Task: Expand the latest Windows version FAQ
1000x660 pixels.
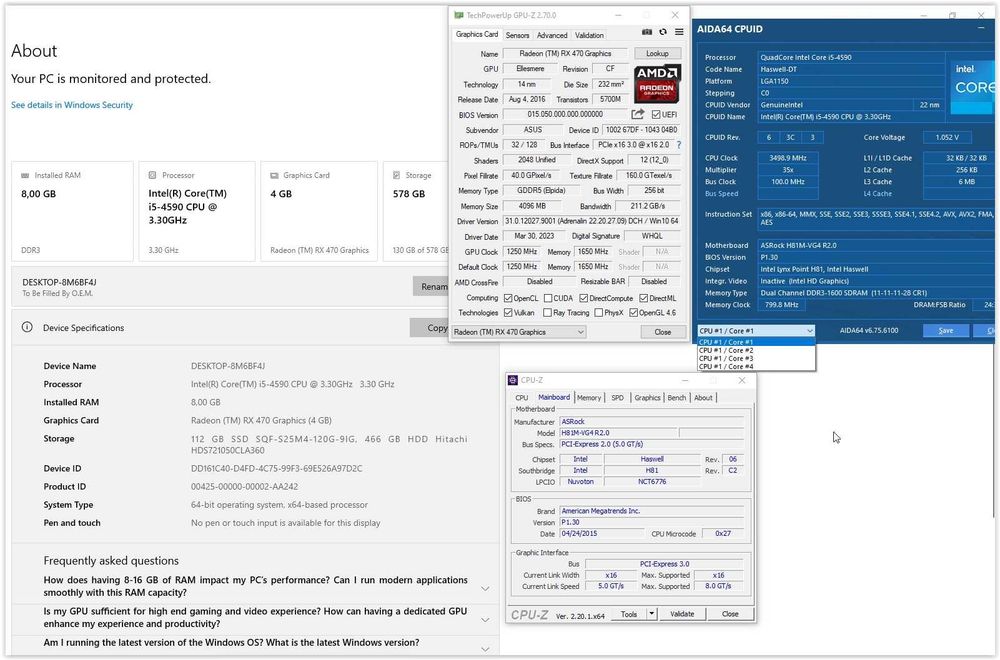Action: pos(485,648)
